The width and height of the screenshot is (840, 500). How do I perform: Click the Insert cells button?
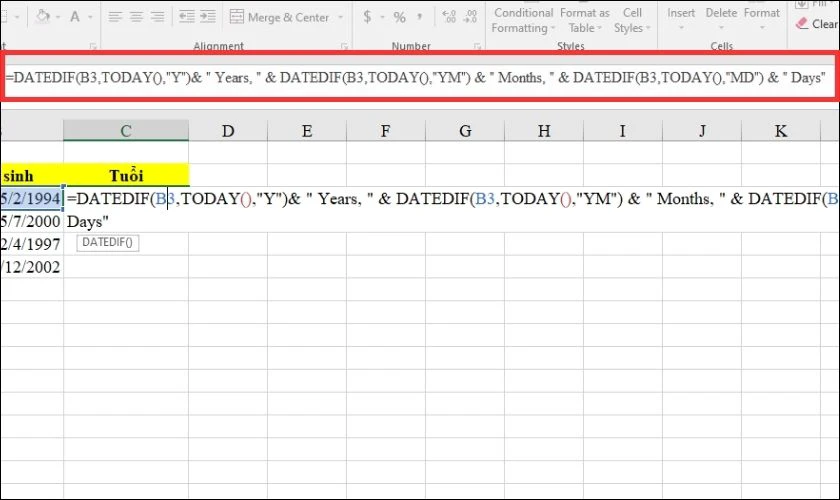tap(681, 18)
